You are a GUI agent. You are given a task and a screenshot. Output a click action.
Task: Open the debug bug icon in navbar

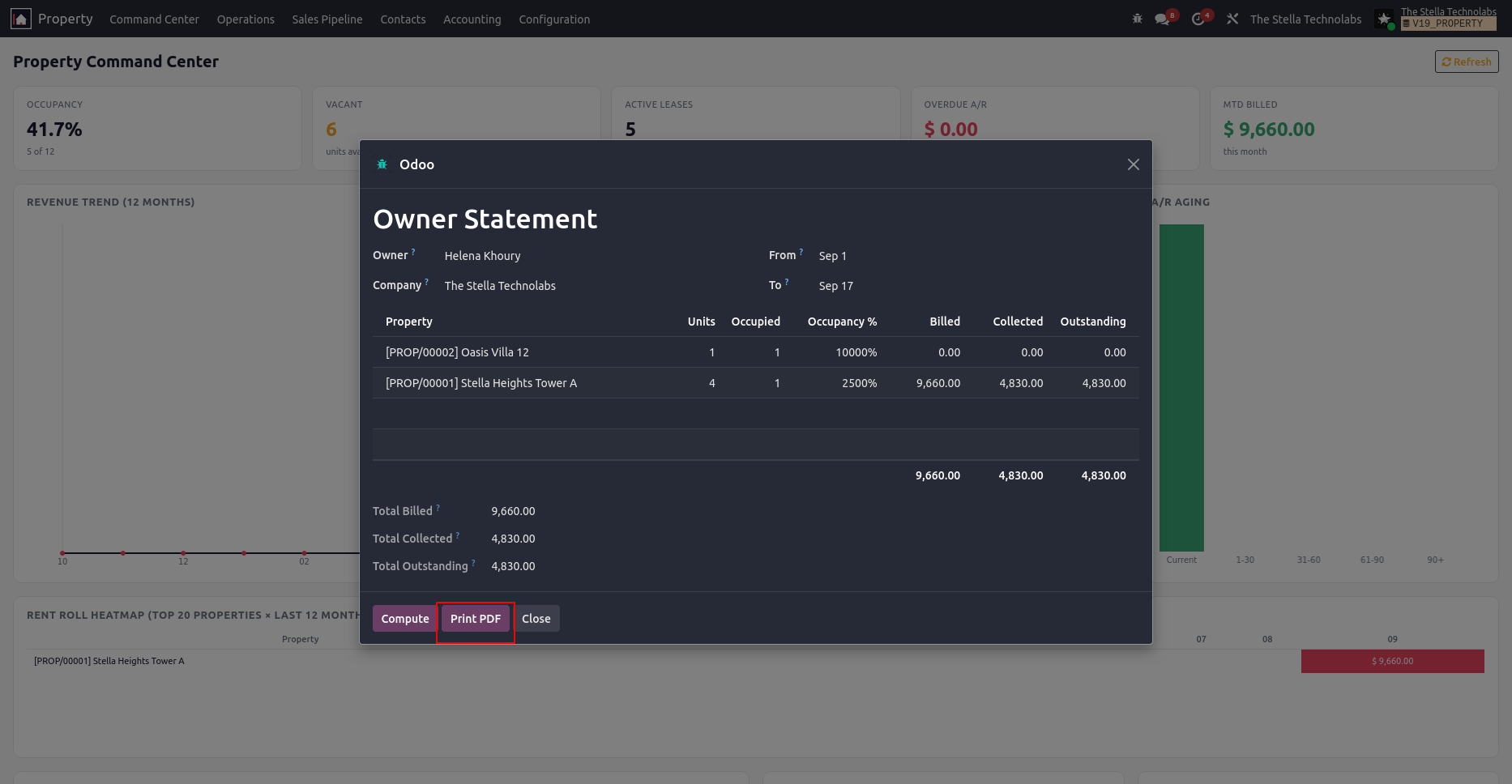coord(1138,19)
